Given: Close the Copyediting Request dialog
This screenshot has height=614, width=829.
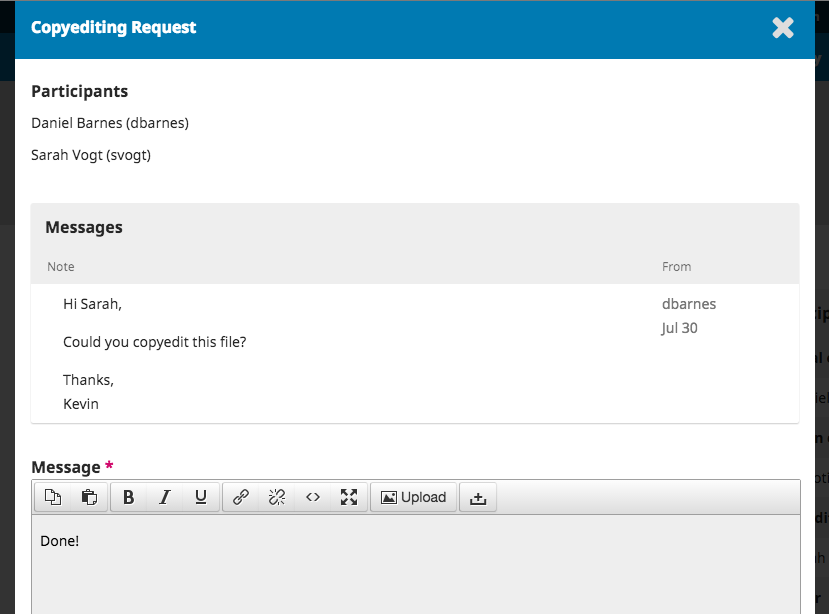Looking at the screenshot, I should 783,28.
